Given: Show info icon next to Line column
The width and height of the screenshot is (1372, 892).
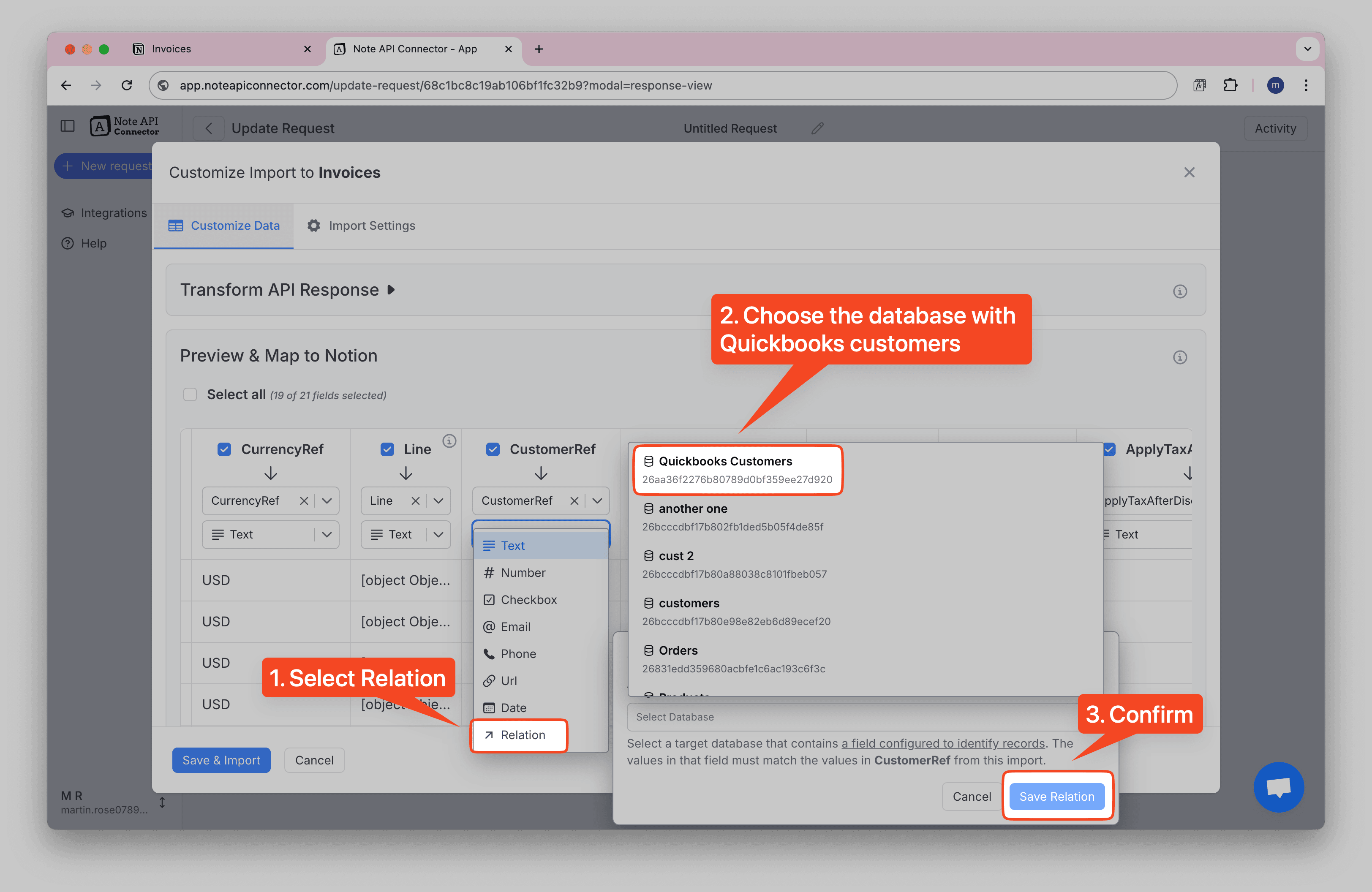Looking at the screenshot, I should [x=449, y=441].
